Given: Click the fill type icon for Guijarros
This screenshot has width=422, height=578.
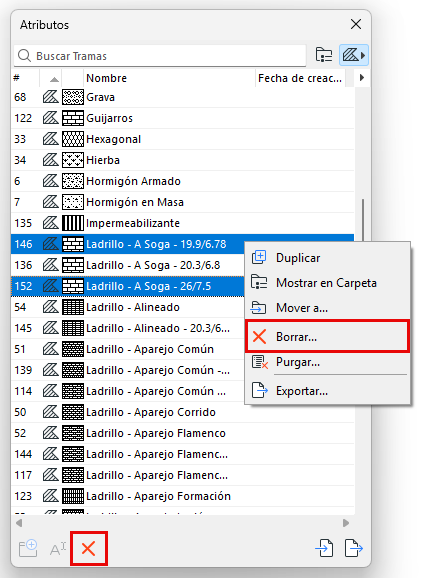Looking at the screenshot, I should click(x=50, y=118).
